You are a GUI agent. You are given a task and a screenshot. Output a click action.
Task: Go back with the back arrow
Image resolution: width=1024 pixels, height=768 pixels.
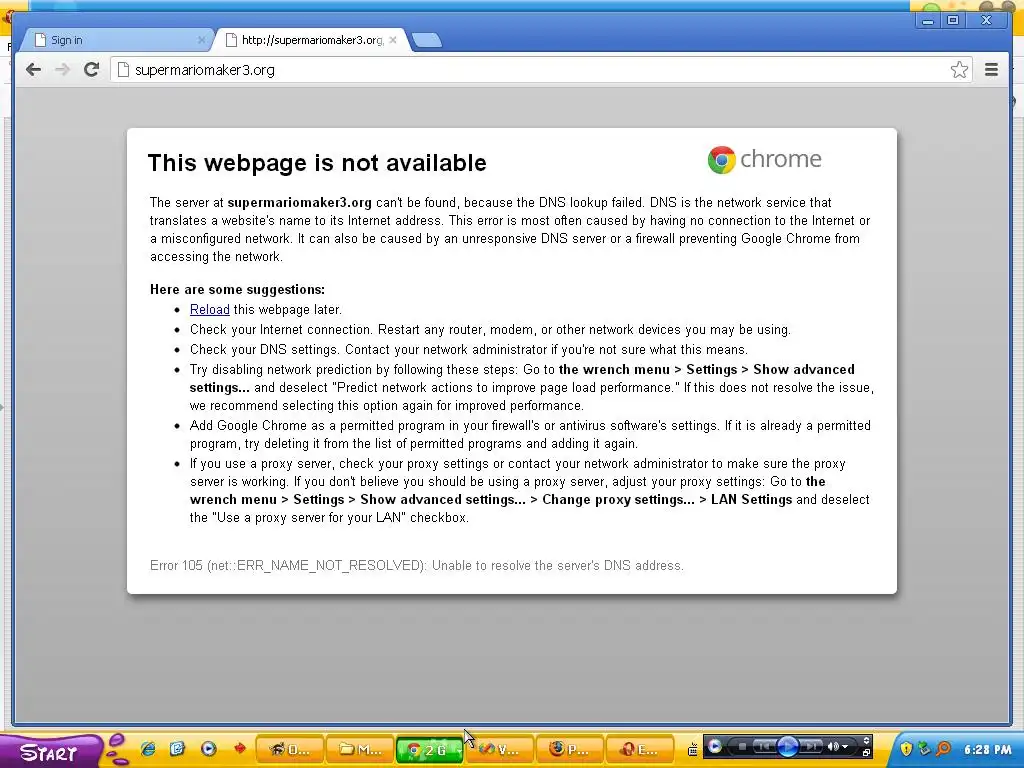coord(33,70)
